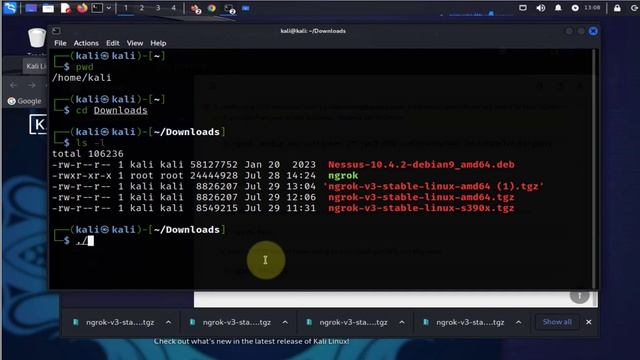Launch Firefox from the top panel
The width and height of the screenshot is (640, 360).
pyautogui.click(x=82, y=8)
